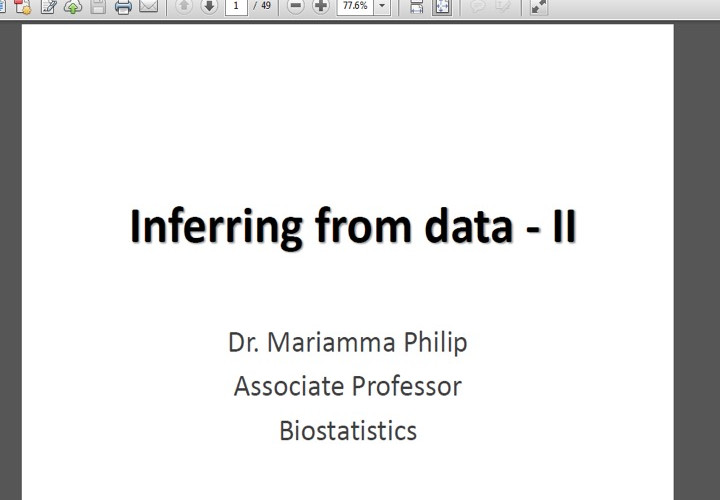Click the highlight text icon

click(x=503, y=6)
